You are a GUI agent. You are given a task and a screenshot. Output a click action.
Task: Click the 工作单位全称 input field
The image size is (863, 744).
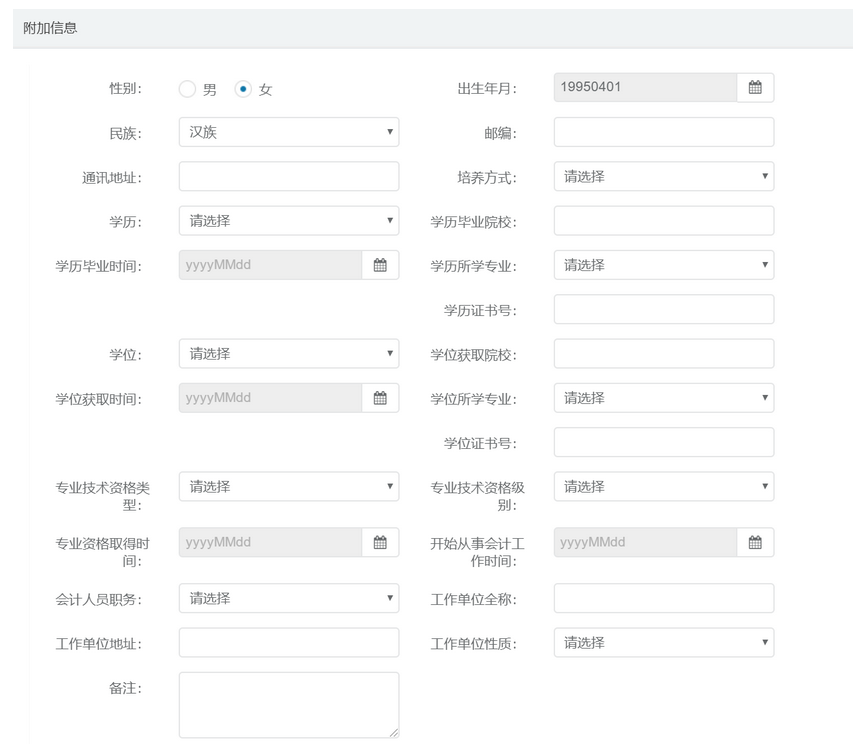click(x=664, y=598)
